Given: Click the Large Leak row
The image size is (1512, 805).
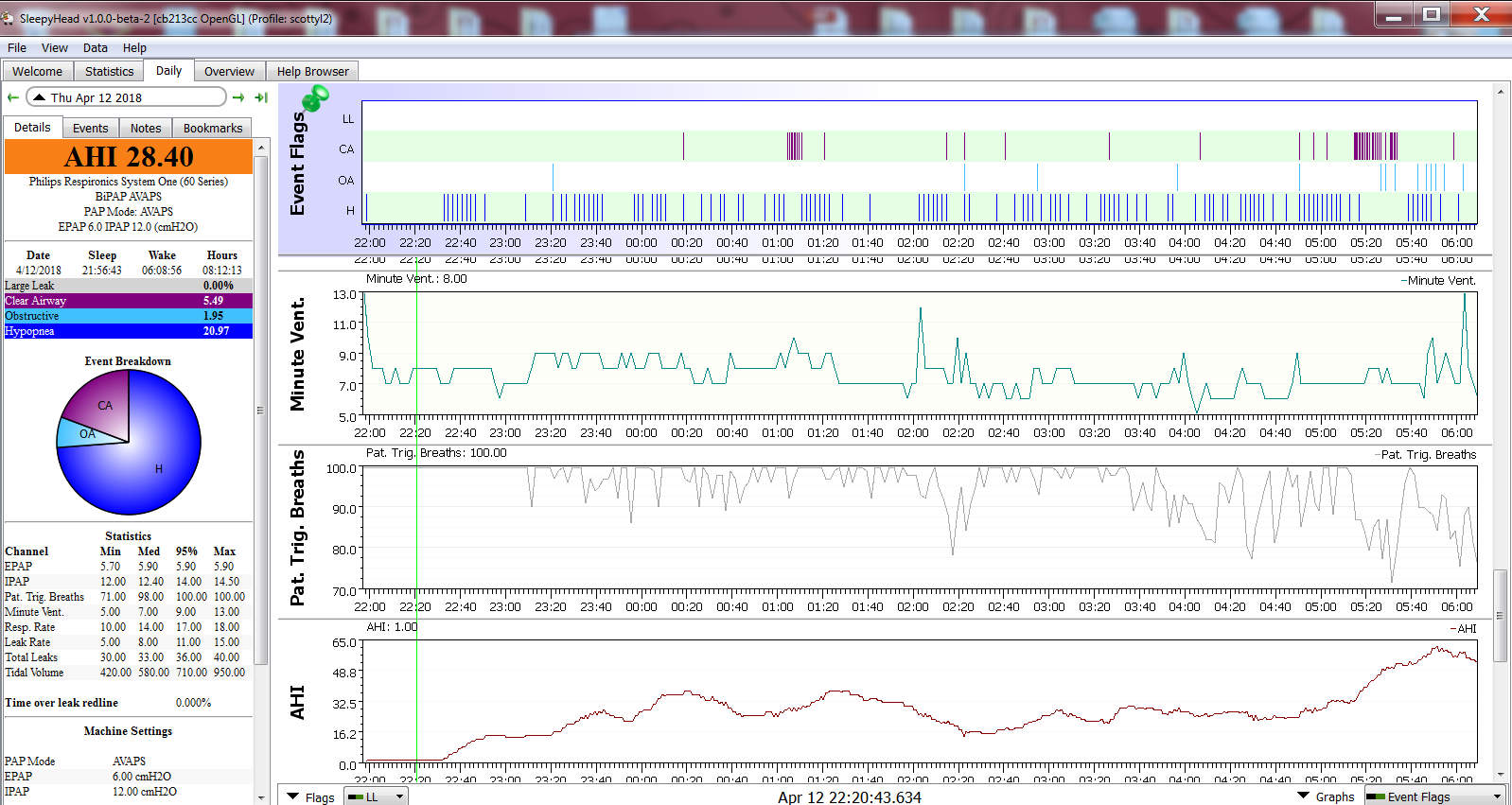Looking at the screenshot, I should [x=129, y=286].
